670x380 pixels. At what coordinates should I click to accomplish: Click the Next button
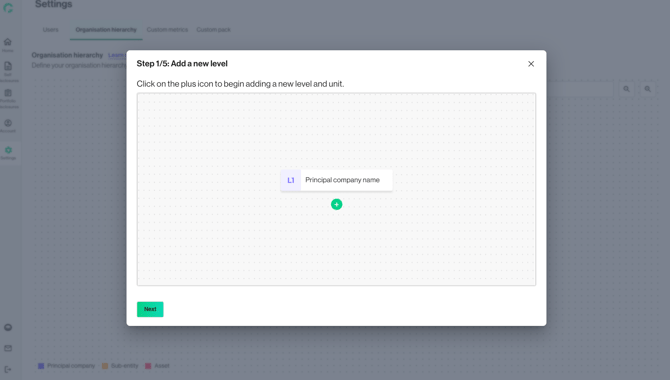[150, 309]
